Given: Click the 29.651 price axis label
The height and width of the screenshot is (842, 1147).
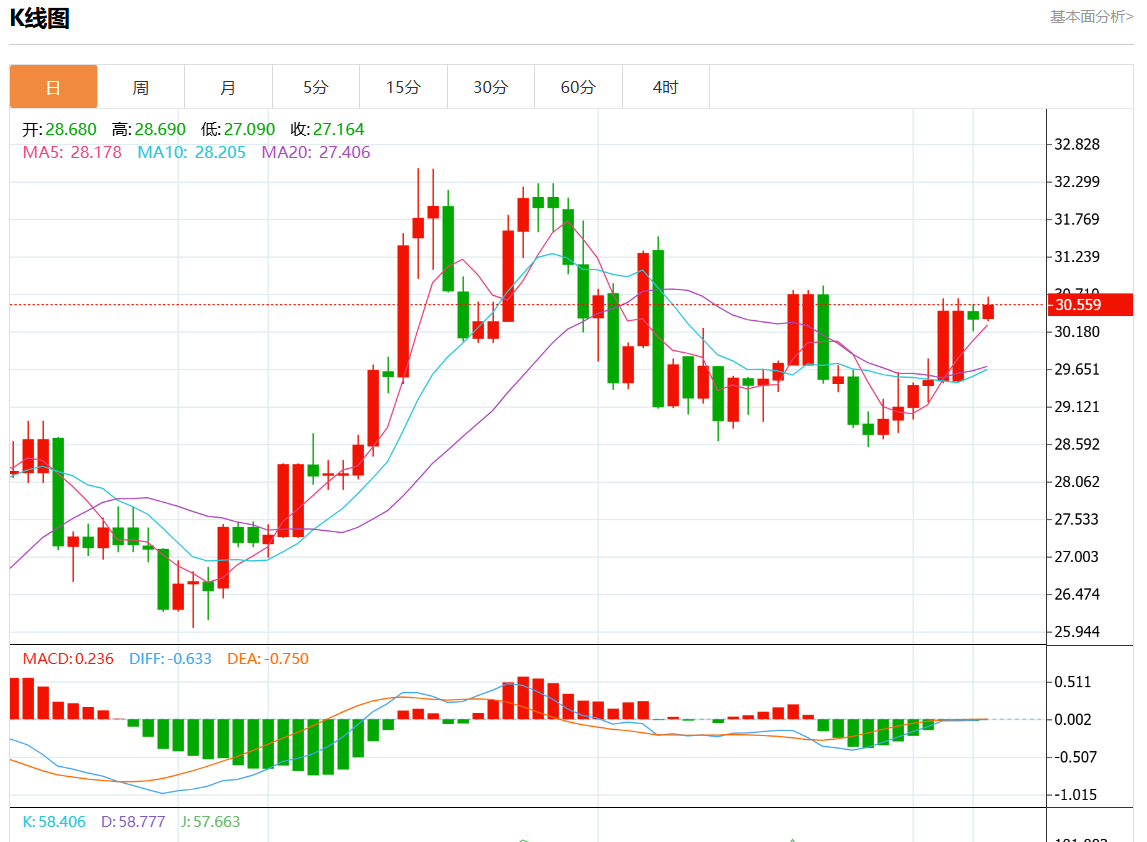Looking at the screenshot, I should click(1077, 369).
